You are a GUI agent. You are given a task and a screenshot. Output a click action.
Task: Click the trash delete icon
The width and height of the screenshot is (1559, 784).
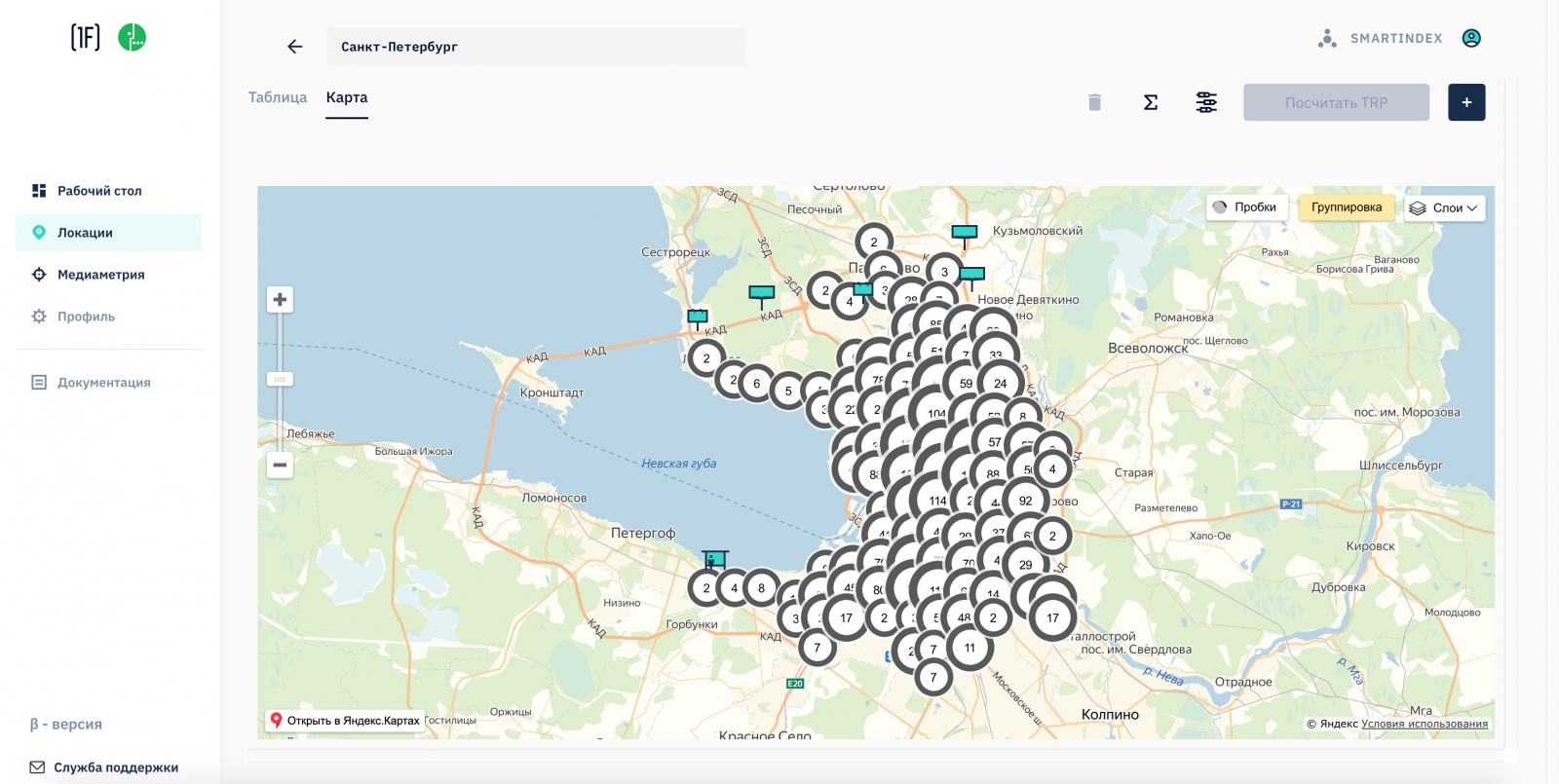1094,102
